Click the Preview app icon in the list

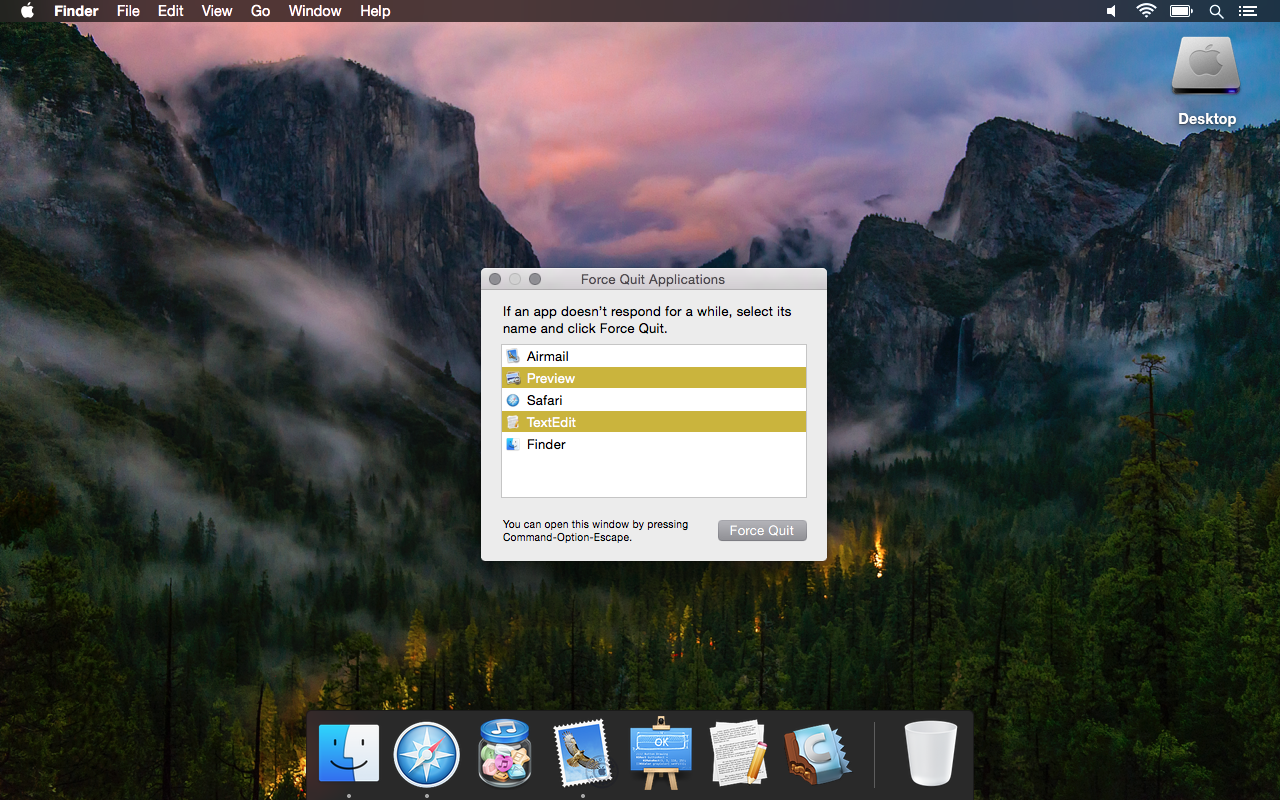click(513, 378)
